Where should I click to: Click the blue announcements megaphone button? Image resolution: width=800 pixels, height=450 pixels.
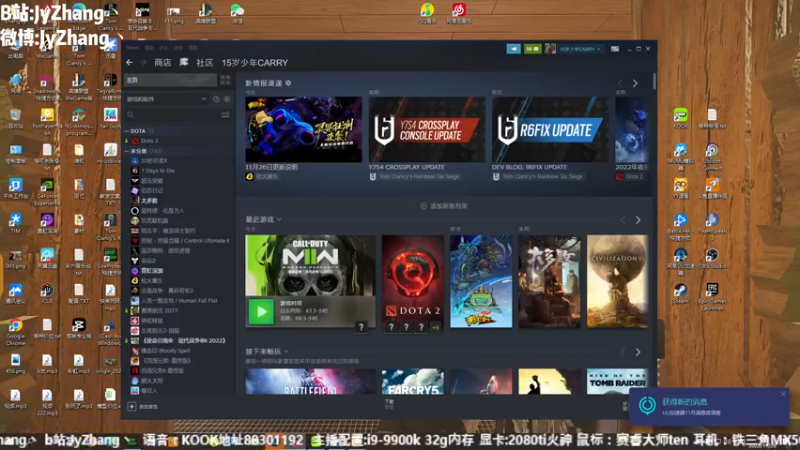pyautogui.click(x=513, y=48)
